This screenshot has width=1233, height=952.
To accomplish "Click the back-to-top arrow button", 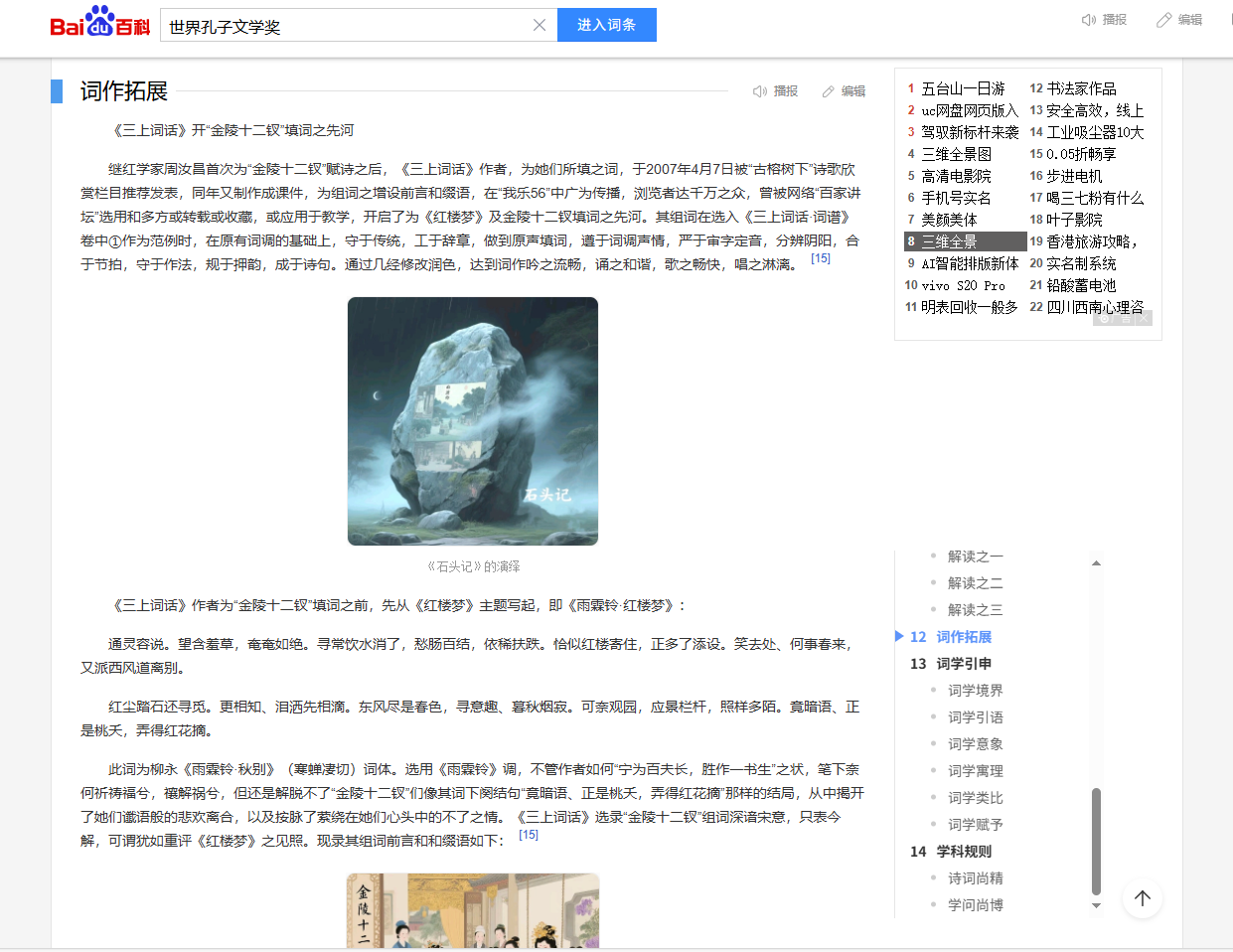I will click(x=1143, y=898).
